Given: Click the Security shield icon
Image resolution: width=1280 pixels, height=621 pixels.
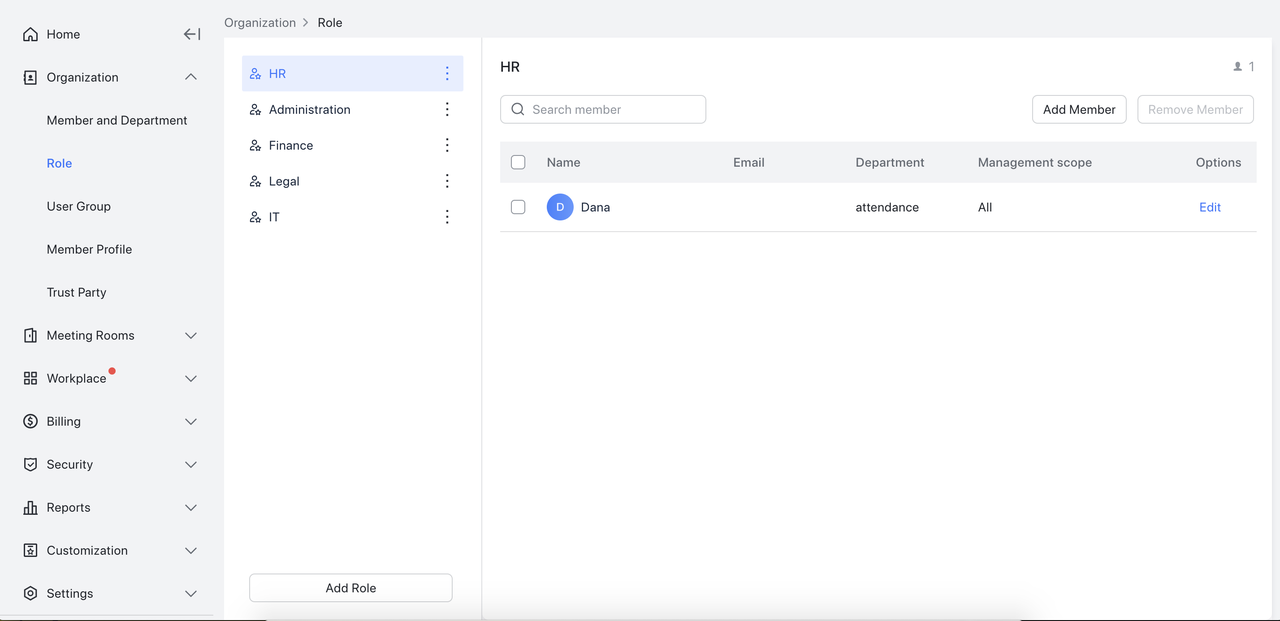Looking at the screenshot, I should (30, 465).
